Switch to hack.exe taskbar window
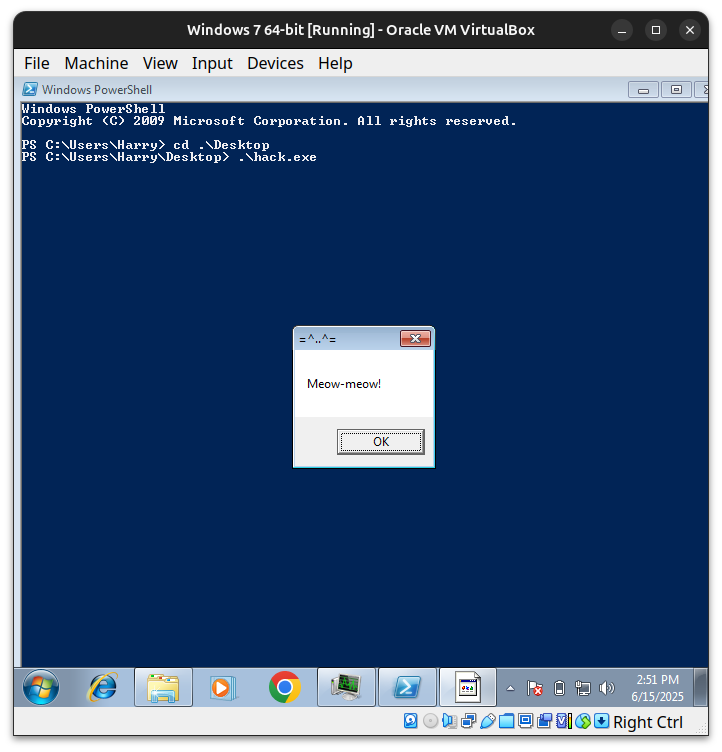The height and width of the screenshot is (752, 722). (x=468, y=687)
